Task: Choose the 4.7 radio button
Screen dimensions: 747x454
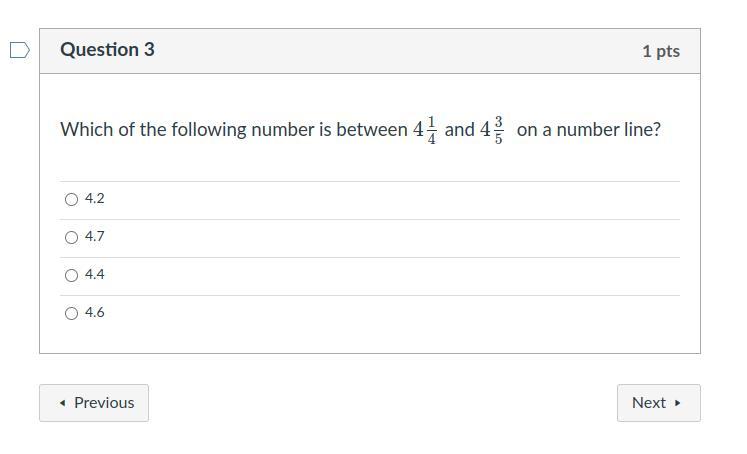Action: (x=71, y=238)
